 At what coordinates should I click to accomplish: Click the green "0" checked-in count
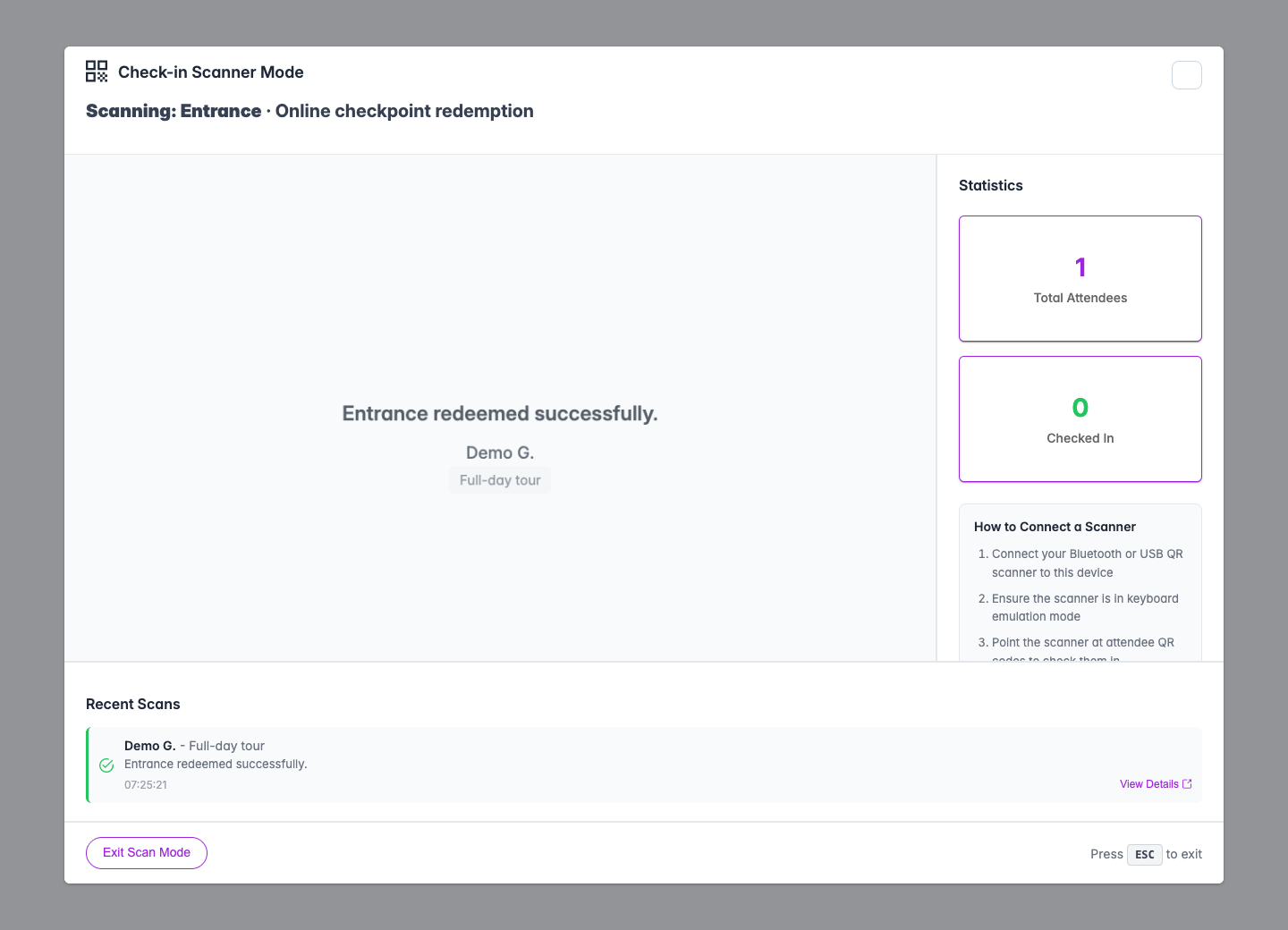point(1080,408)
